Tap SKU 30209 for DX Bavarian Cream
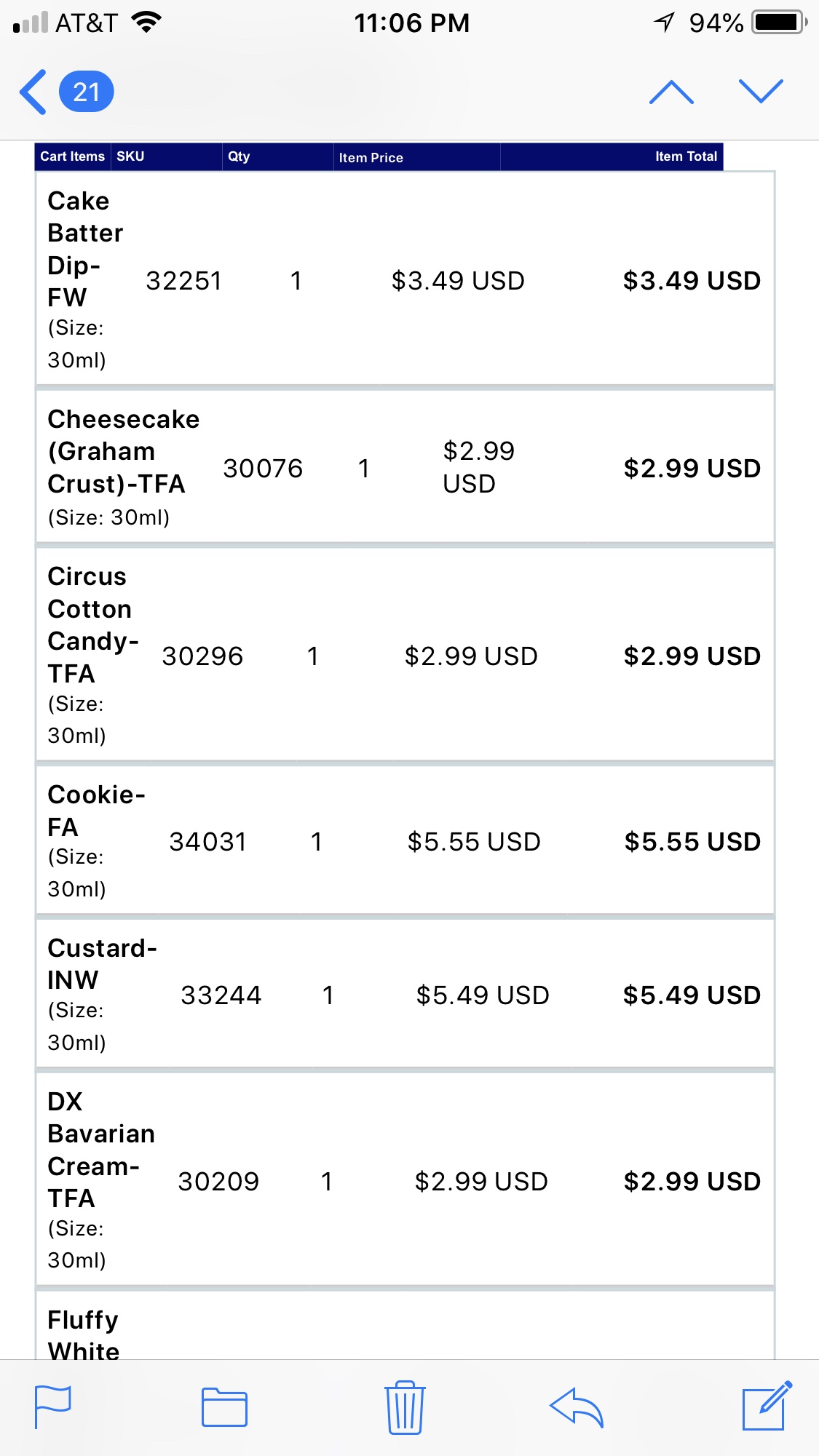819x1456 pixels. [218, 1182]
